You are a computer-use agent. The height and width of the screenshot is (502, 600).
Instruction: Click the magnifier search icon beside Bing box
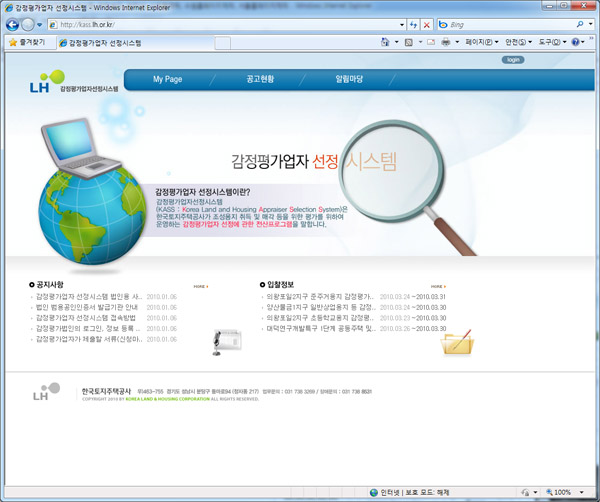580,24
